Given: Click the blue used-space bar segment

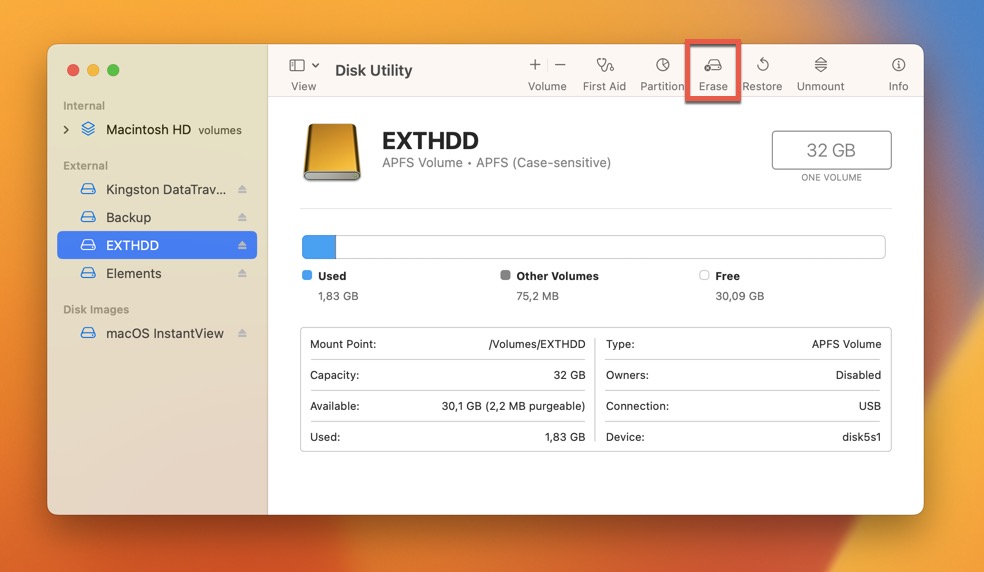Looking at the screenshot, I should click(x=319, y=247).
